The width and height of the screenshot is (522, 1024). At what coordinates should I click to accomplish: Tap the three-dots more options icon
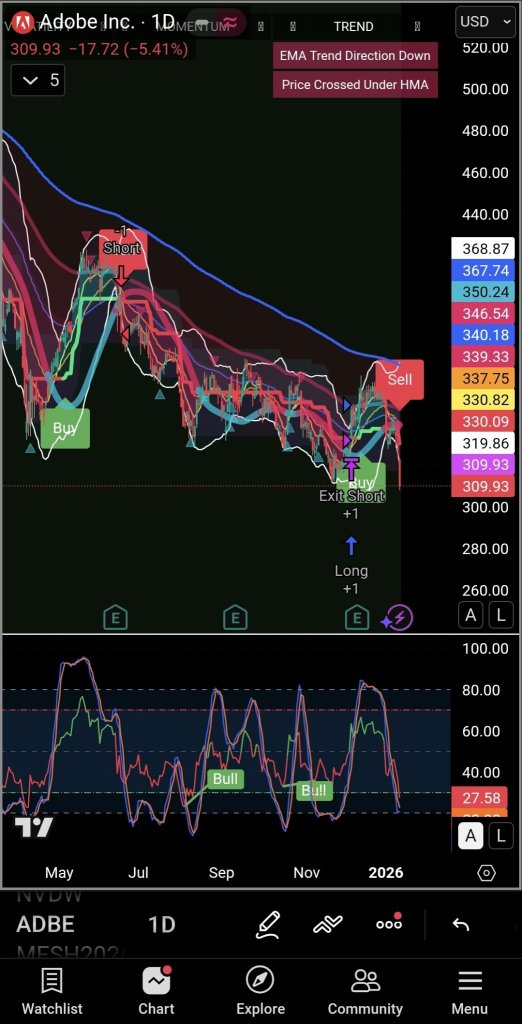coord(389,923)
